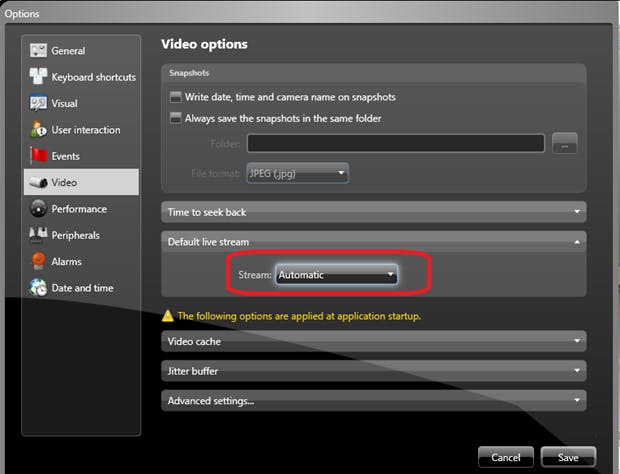This screenshot has width=620, height=474.
Task: Open the Date and time section label
Action: [82, 288]
